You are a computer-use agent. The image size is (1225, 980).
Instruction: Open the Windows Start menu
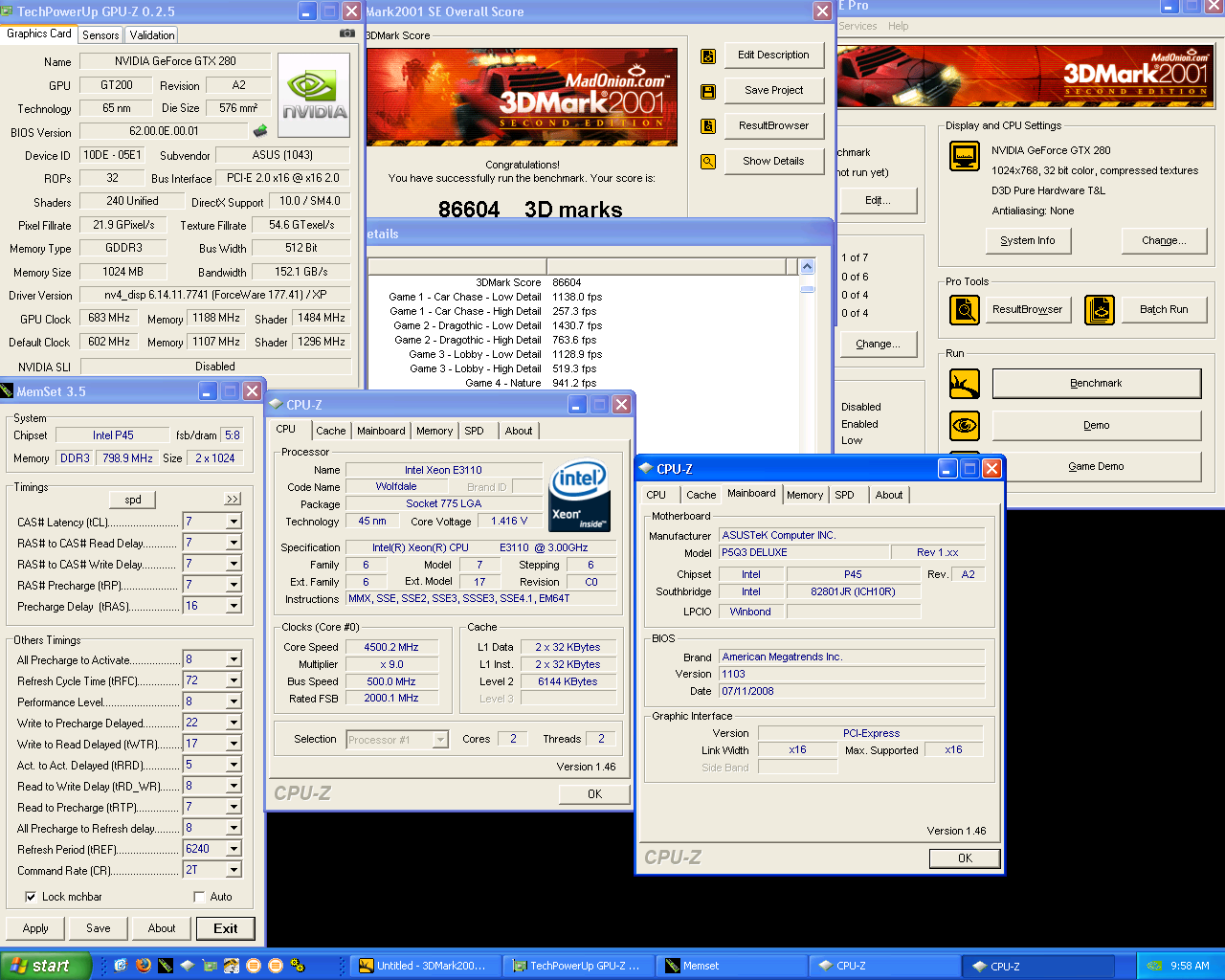[45, 966]
